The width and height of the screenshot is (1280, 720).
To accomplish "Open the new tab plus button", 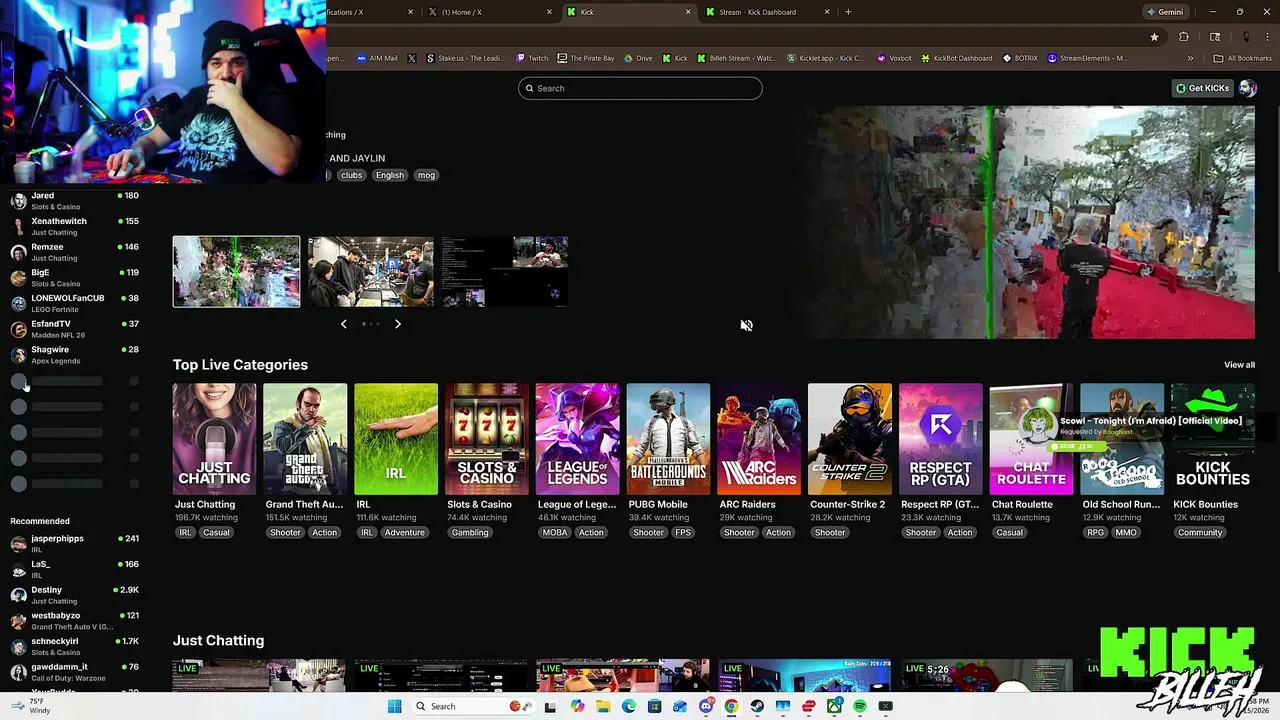I will tap(848, 12).
